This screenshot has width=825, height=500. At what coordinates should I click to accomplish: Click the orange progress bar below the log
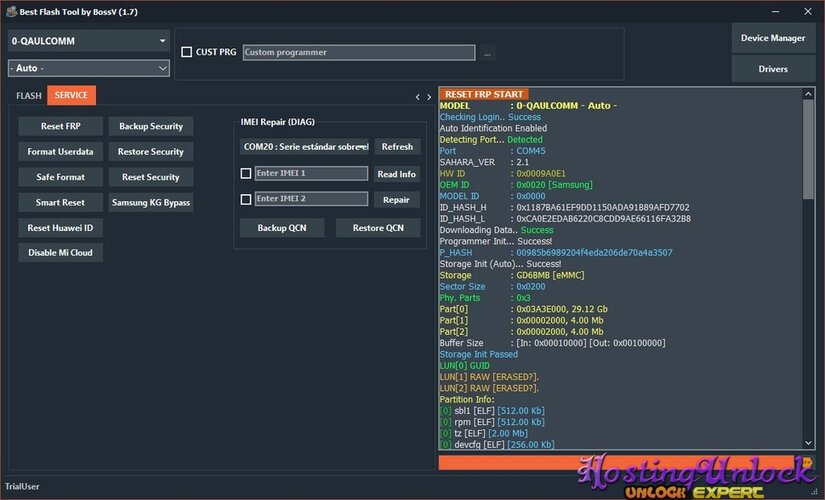point(620,462)
